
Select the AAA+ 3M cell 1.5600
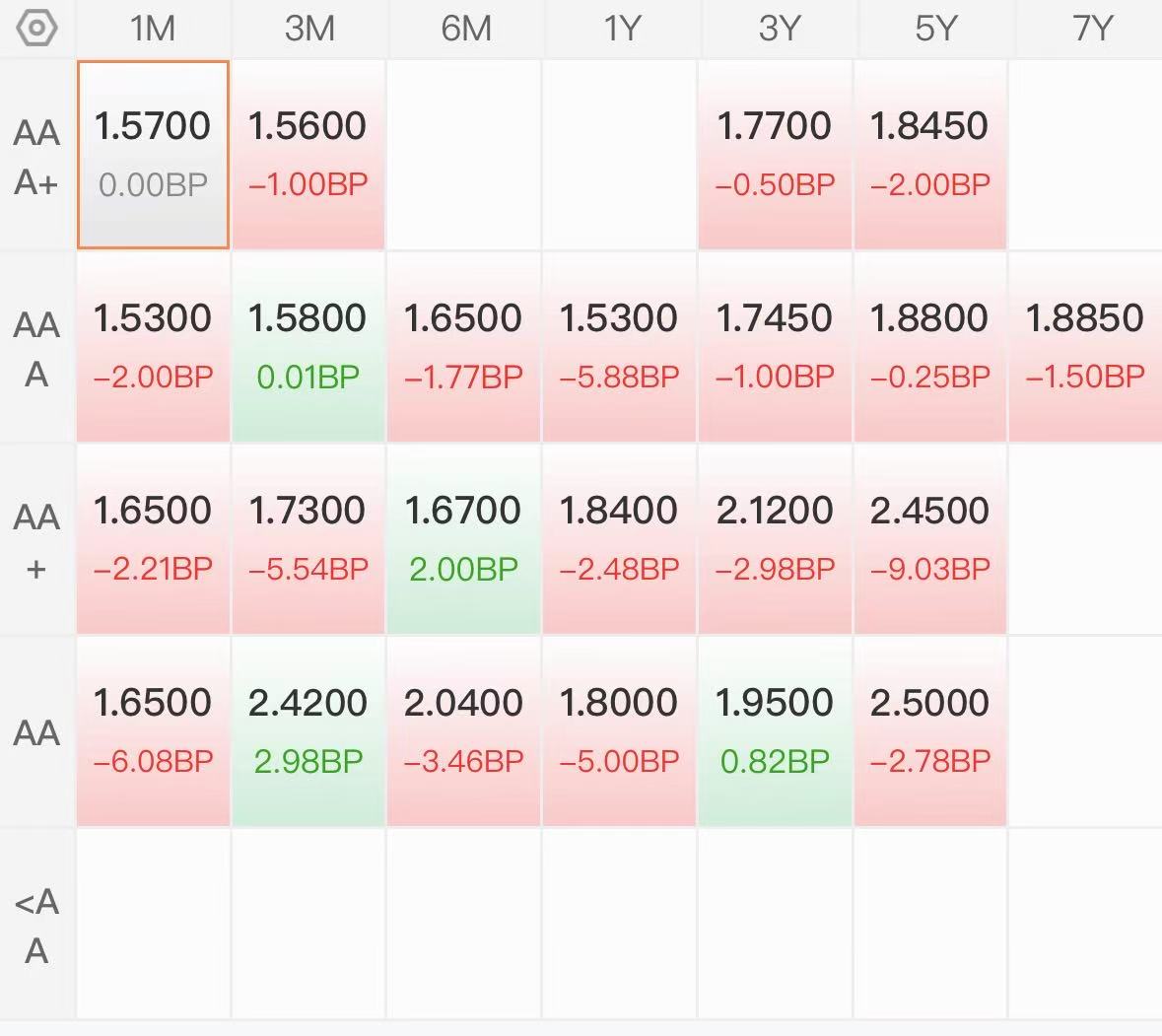[x=309, y=155]
